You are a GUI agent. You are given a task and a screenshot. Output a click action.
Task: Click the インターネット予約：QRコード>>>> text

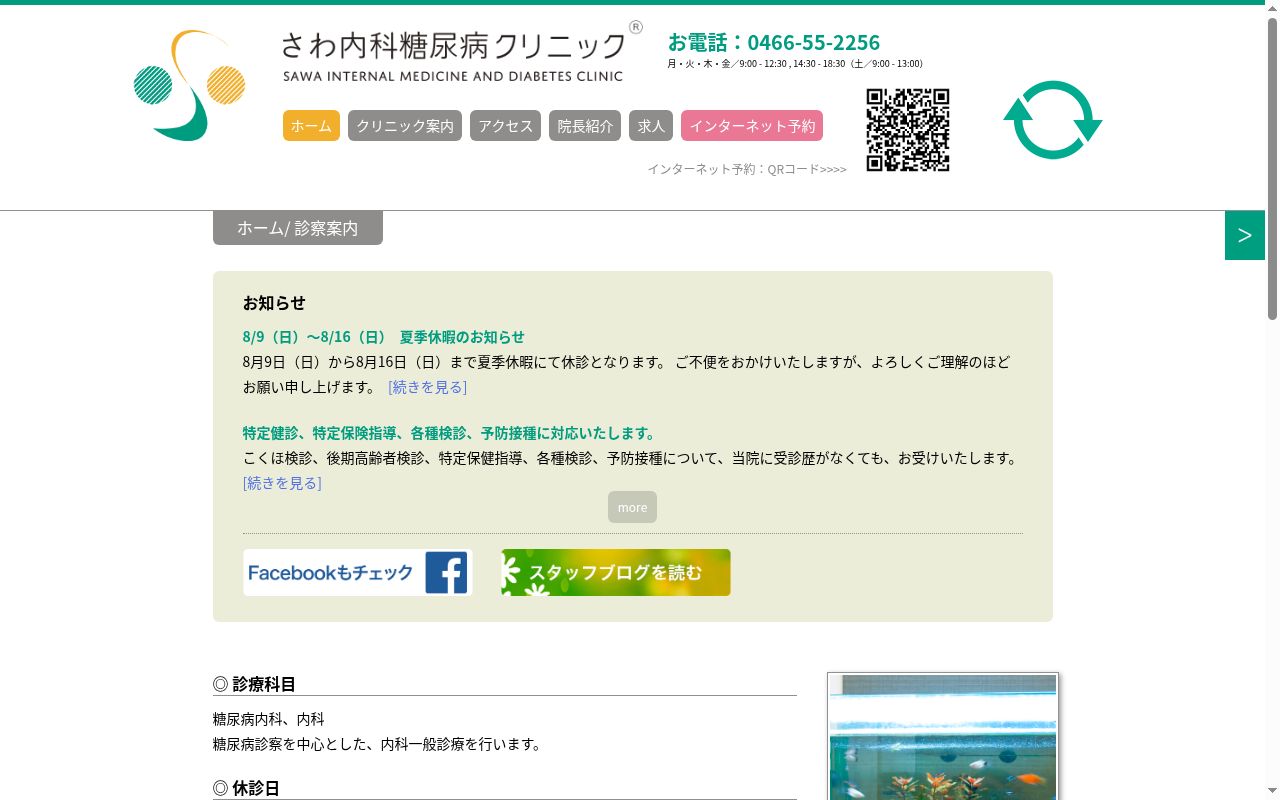point(747,169)
